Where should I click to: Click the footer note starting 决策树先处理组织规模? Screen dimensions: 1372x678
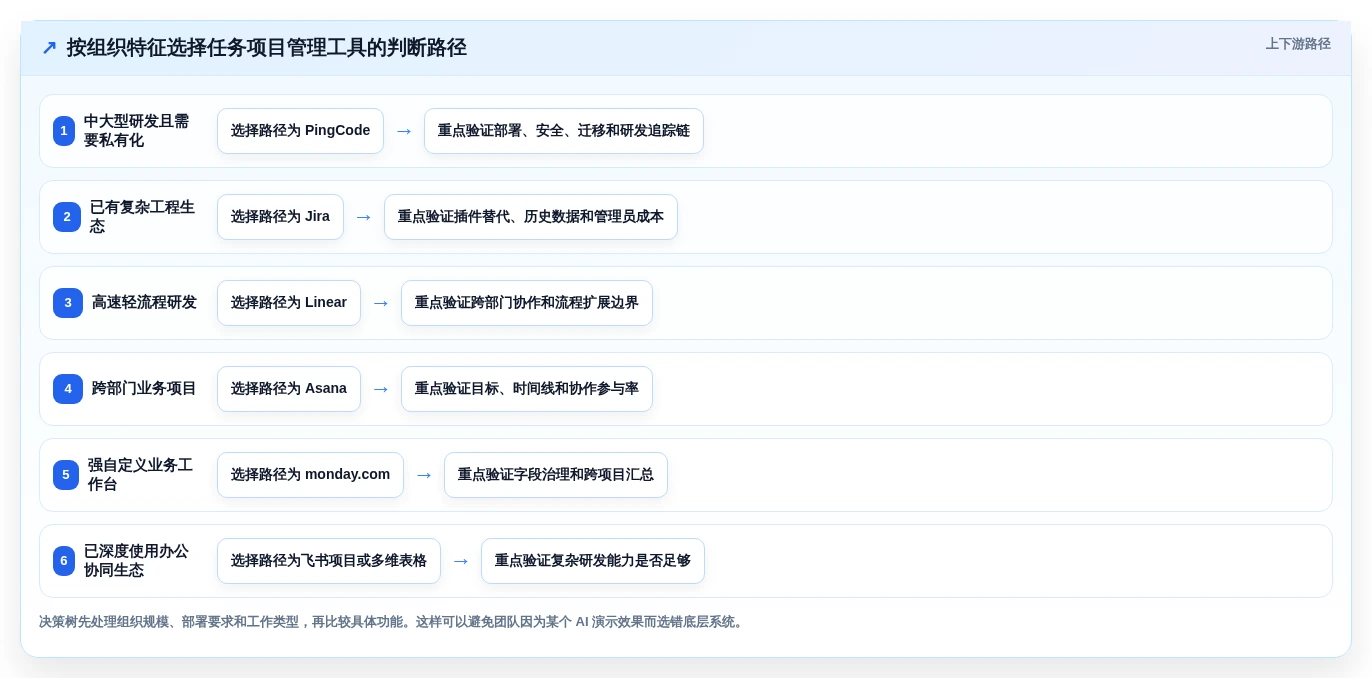point(393,622)
